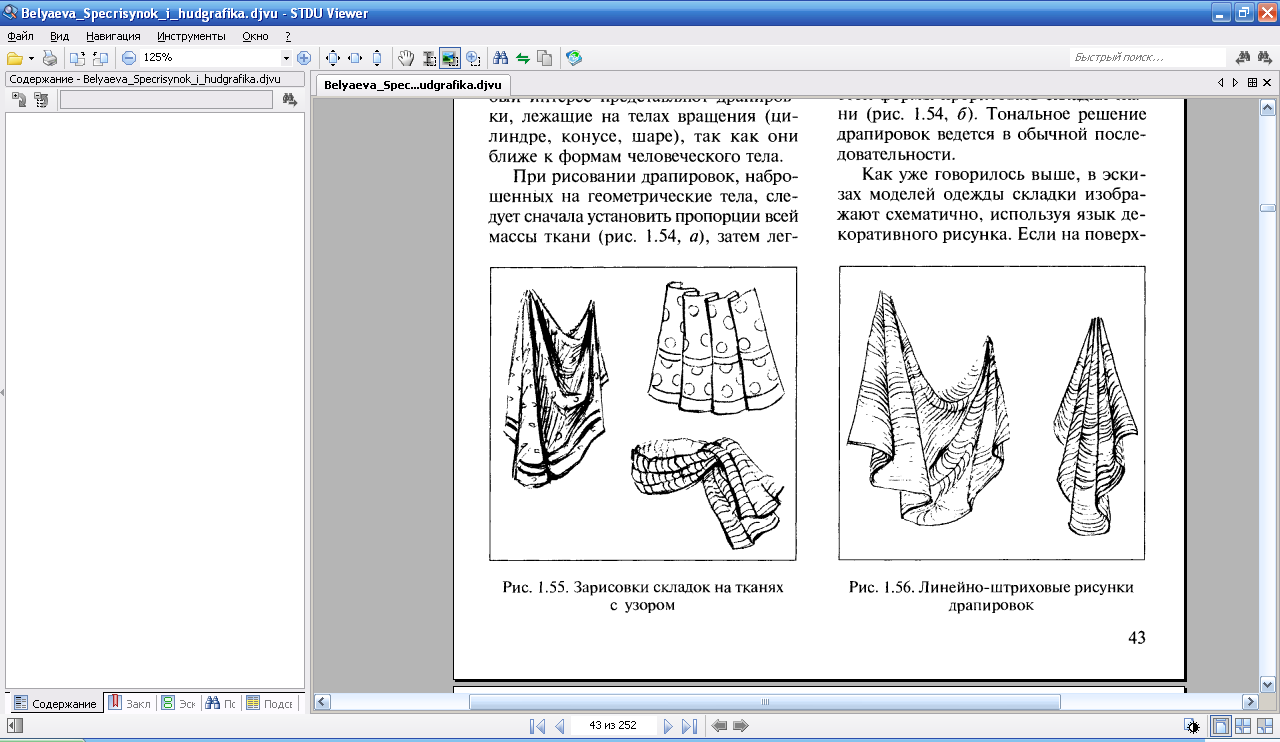
Task: Open the 125% zoom level dropdown
Action: tap(286, 58)
